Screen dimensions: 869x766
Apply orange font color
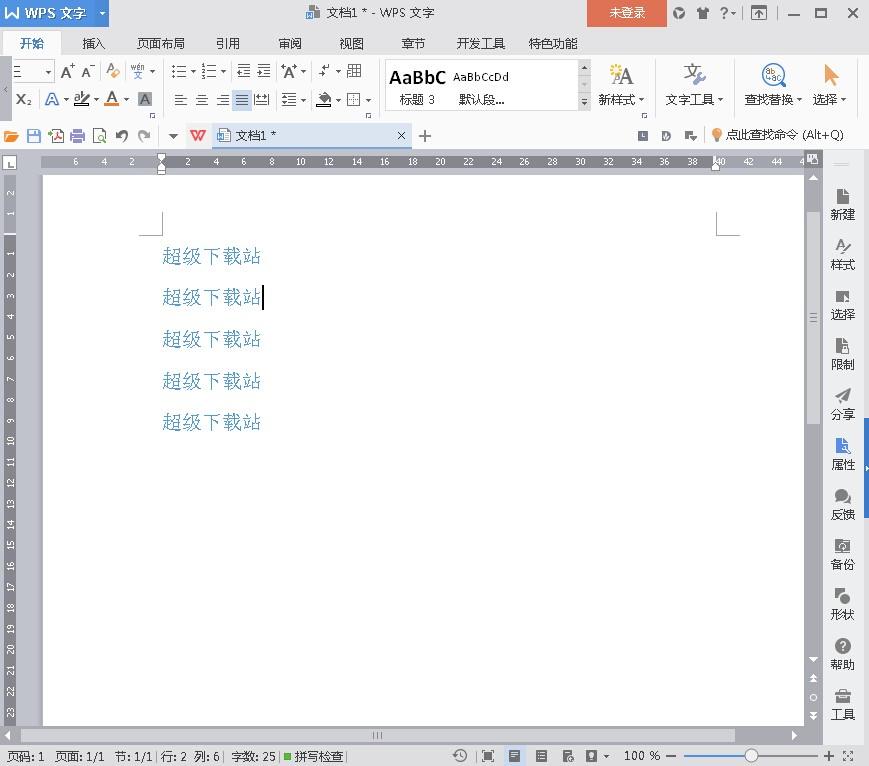[x=112, y=99]
